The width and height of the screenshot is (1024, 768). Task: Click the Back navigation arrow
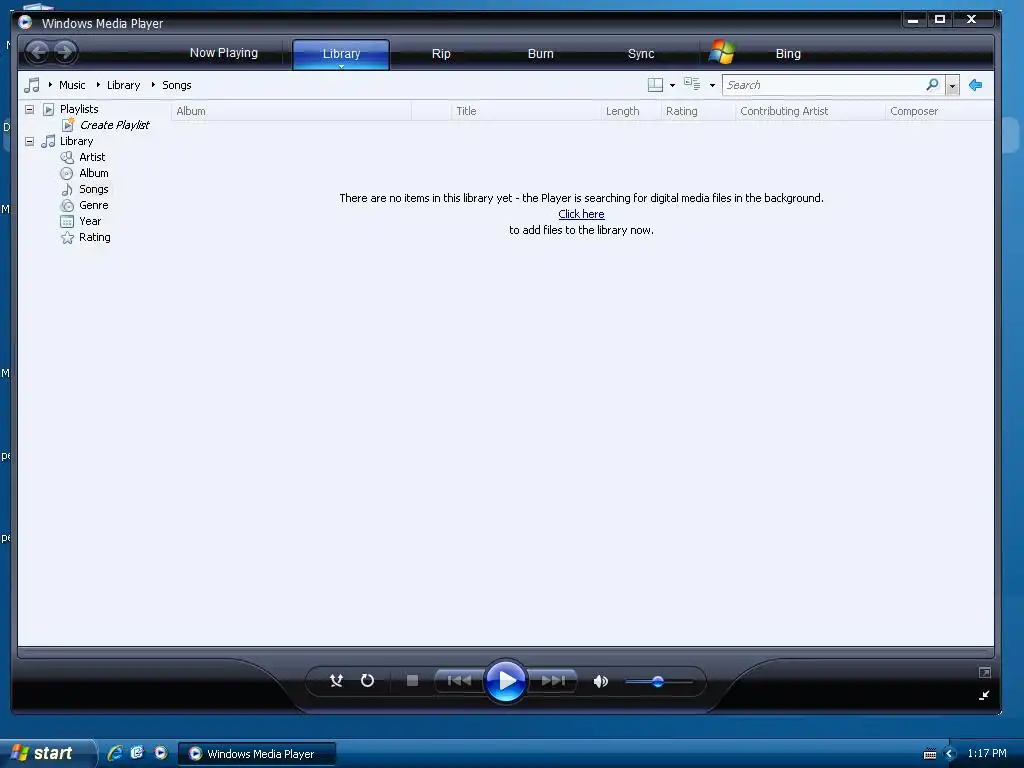point(38,52)
